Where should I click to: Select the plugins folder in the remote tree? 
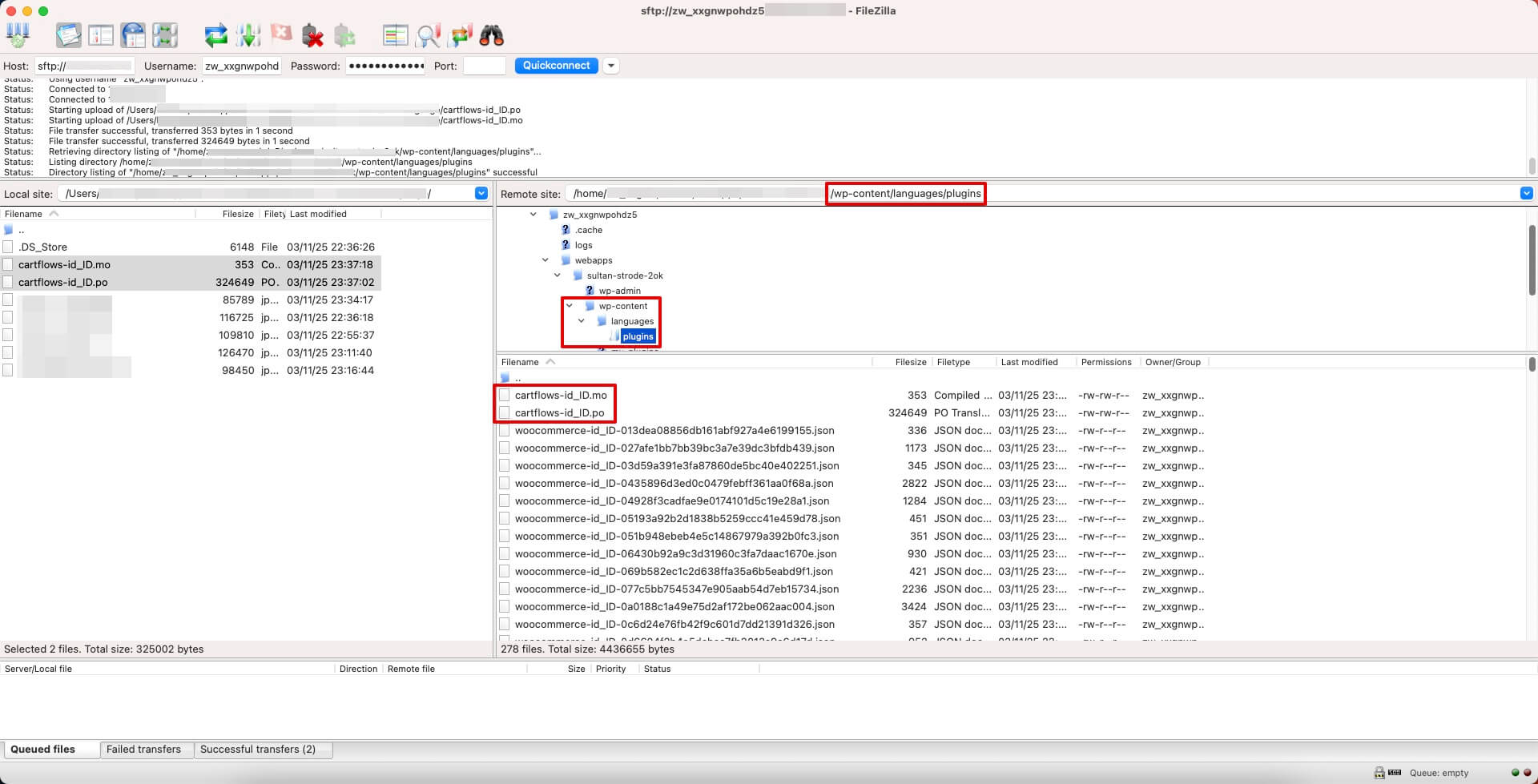tap(638, 336)
